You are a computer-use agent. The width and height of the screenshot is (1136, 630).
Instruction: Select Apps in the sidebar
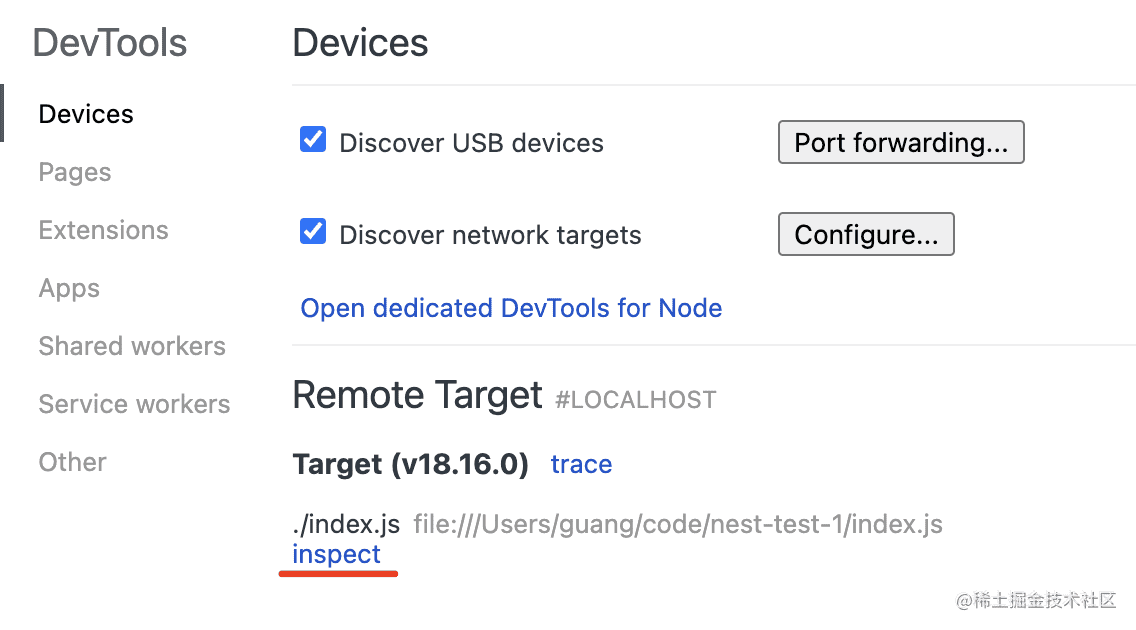pyautogui.click(x=69, y=288)
